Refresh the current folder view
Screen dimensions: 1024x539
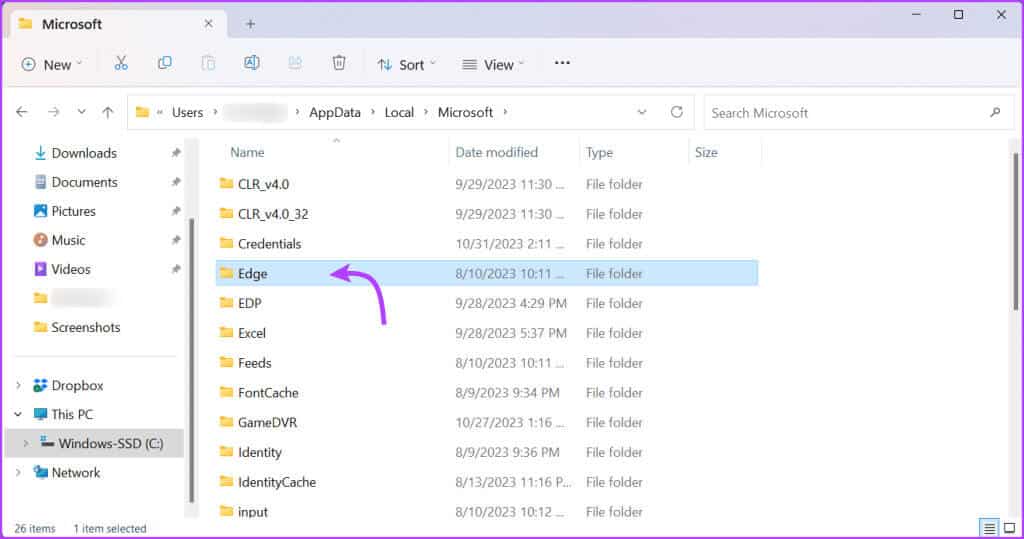[x=677, y=112]
